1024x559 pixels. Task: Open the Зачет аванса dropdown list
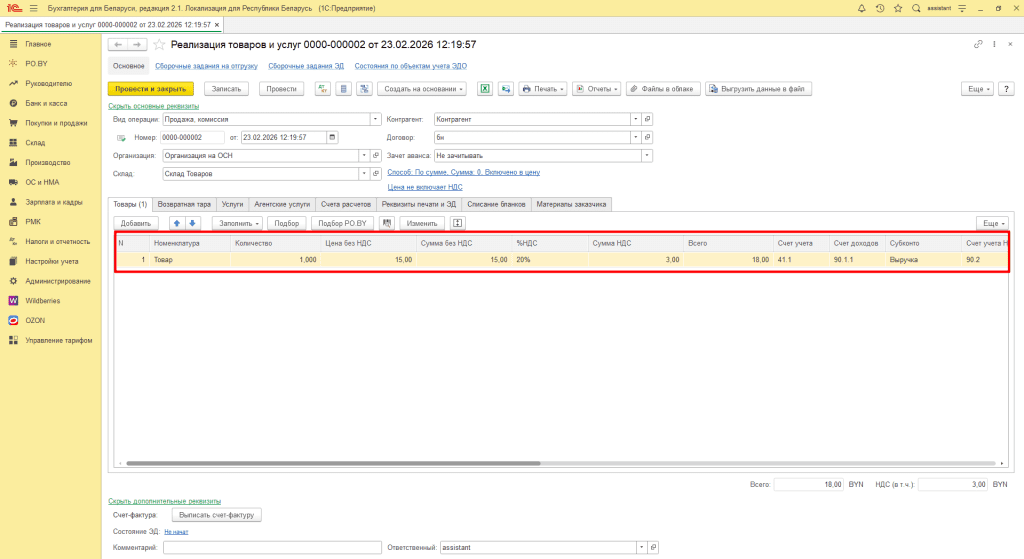[647, 156]
